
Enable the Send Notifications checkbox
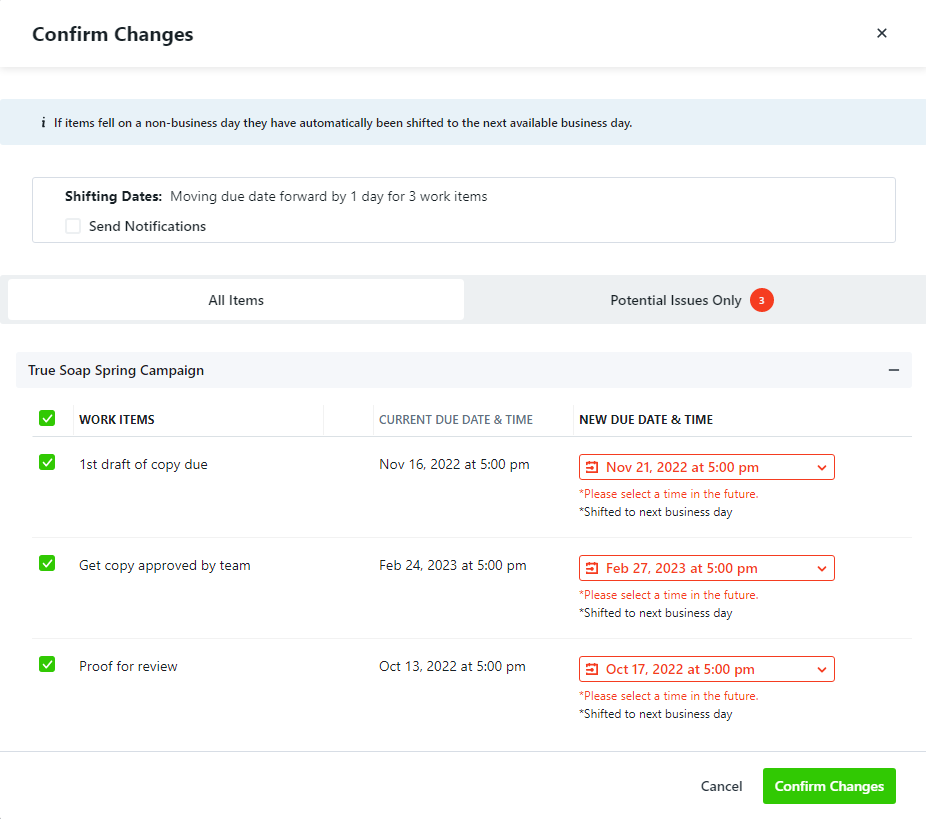tap(73, 226)
